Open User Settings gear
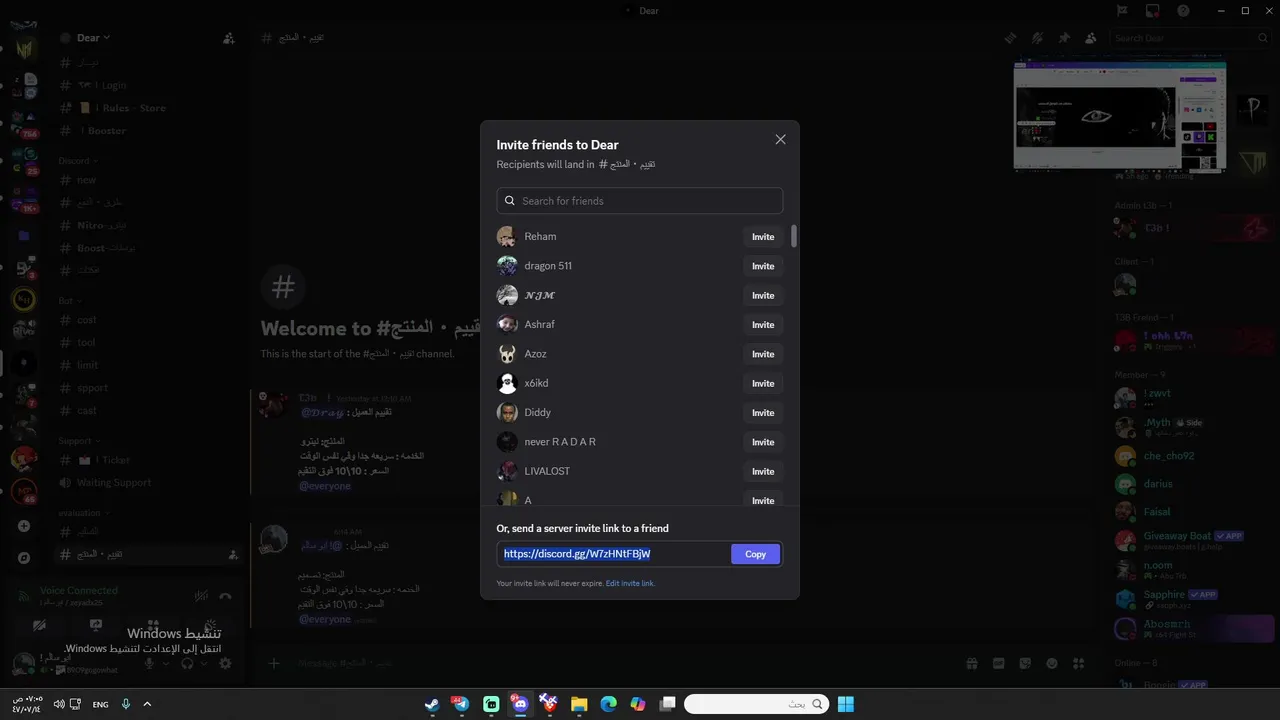The height and width of the screenshot is (720, 1280). [226, 664]
